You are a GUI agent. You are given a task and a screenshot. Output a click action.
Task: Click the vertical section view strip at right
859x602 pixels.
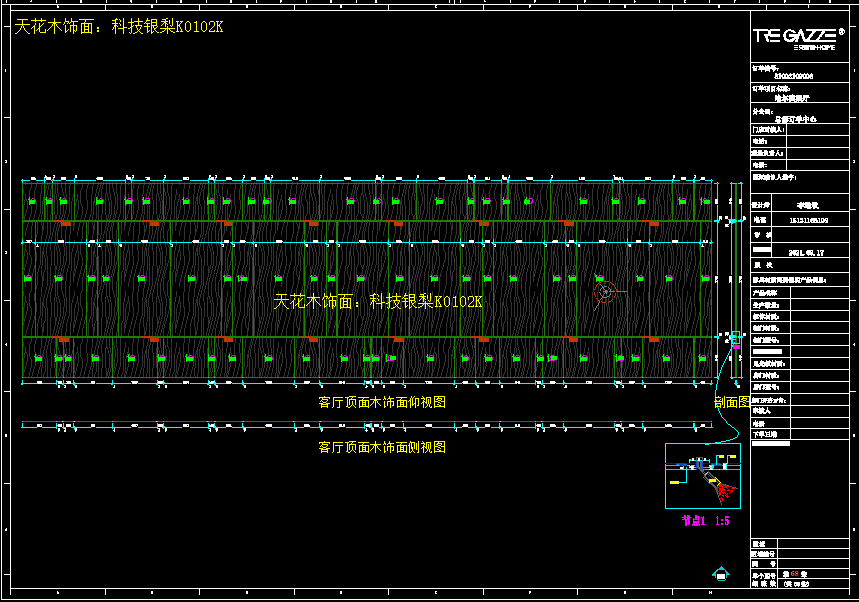coord(733,290)
